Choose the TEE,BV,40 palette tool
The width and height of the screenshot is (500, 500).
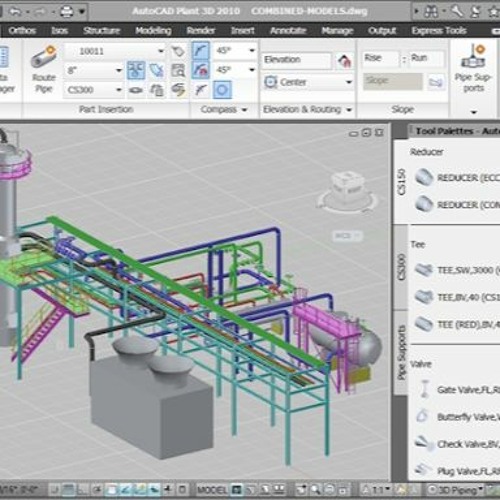coord(457,297)
